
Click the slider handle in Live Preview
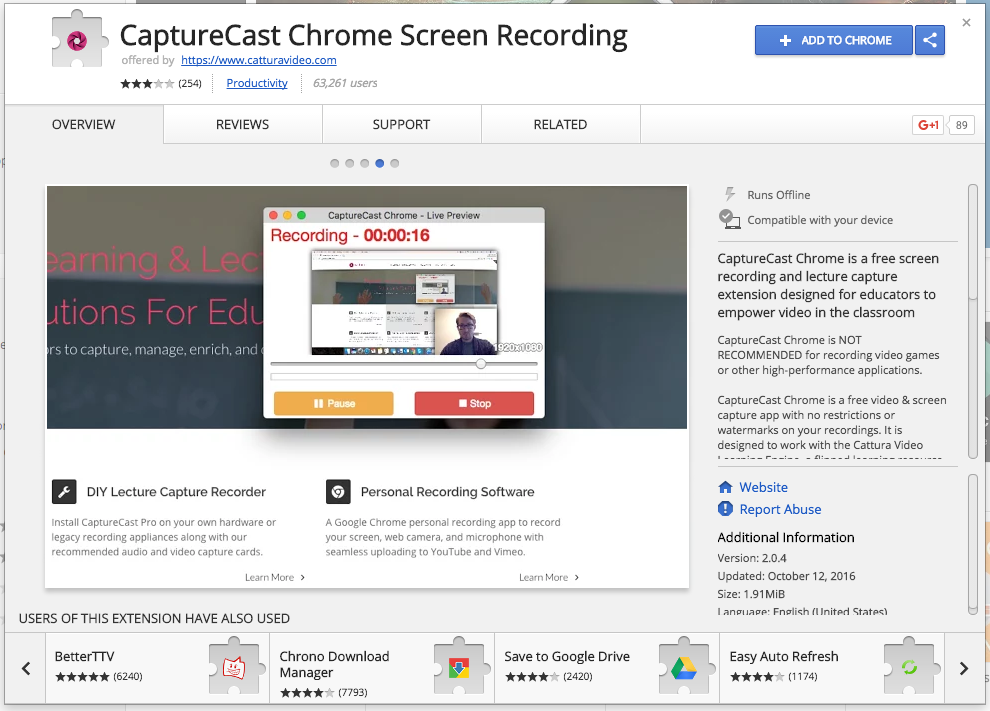(x=481, y=364)
